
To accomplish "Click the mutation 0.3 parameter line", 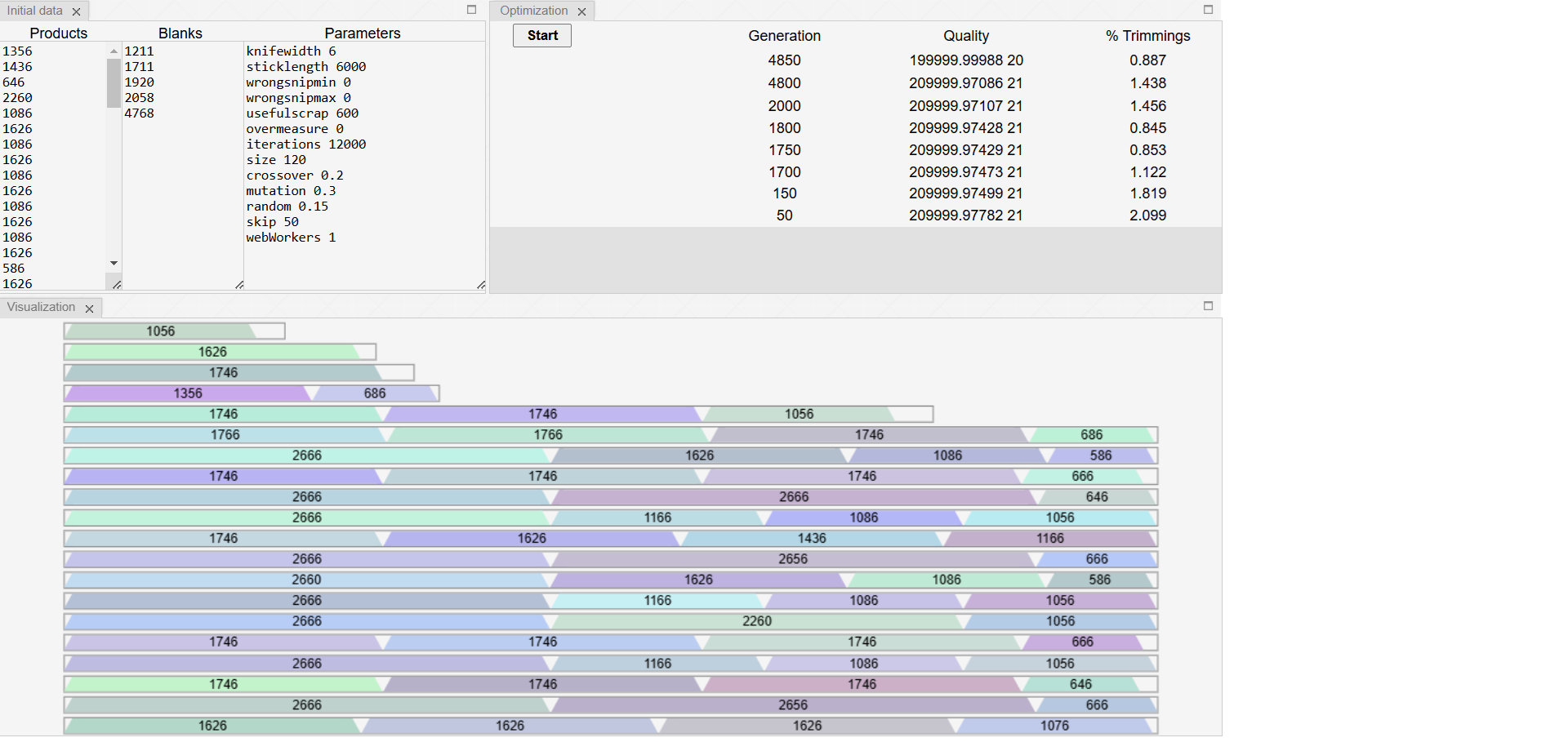I will pyautogui.click(x=291, y=191).
